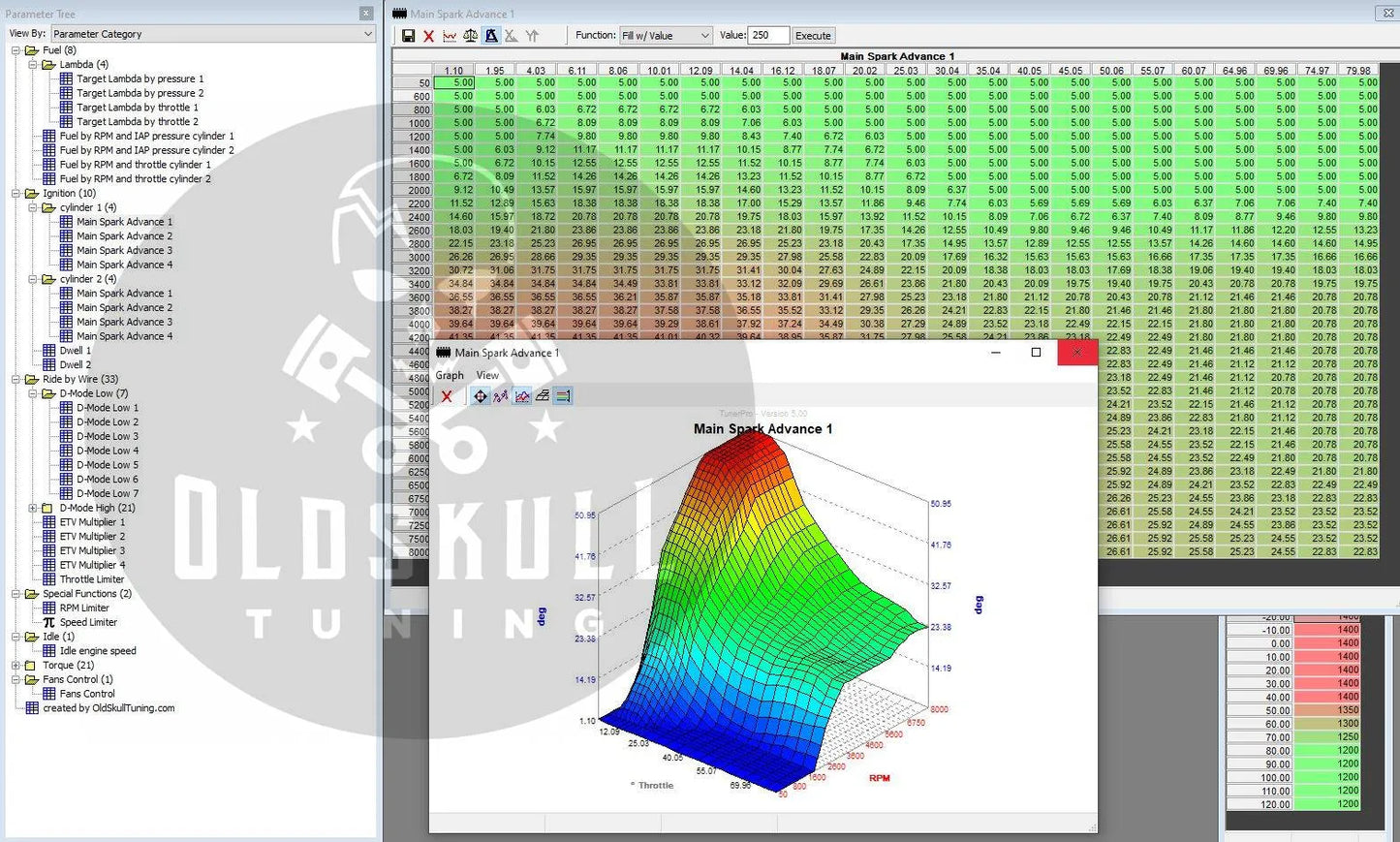The width and height of the screenshot is (1400, 842).
Task: Open the View menu in graph window
Action: click(487, 375)
